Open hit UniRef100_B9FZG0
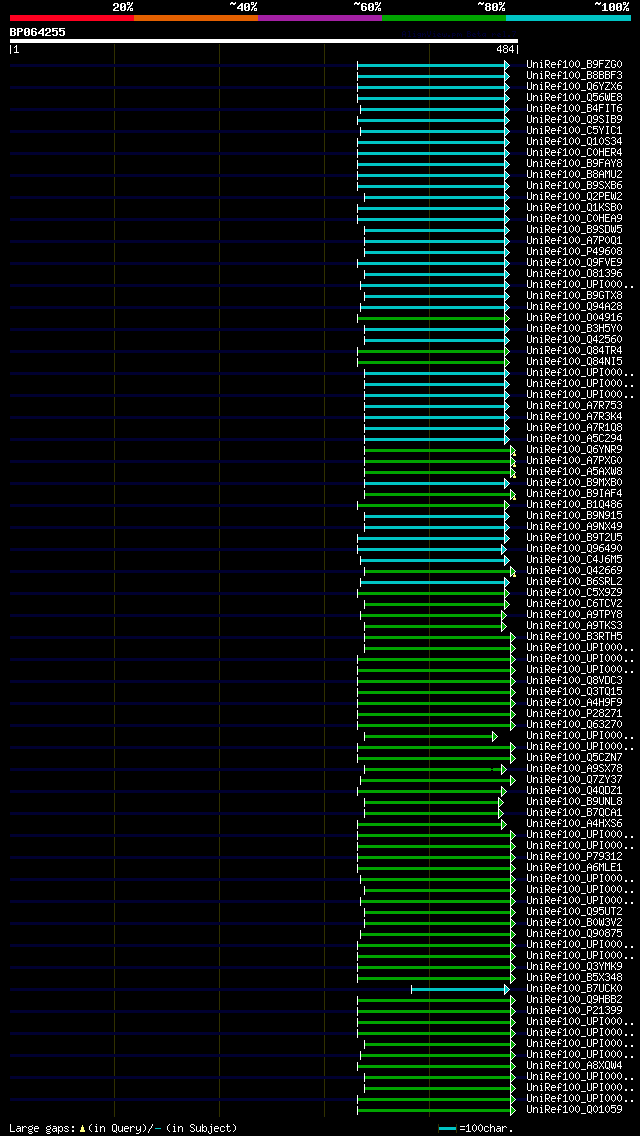Image resolution: width=640 pixels, height=1136 pixels. tap(574, 64)
